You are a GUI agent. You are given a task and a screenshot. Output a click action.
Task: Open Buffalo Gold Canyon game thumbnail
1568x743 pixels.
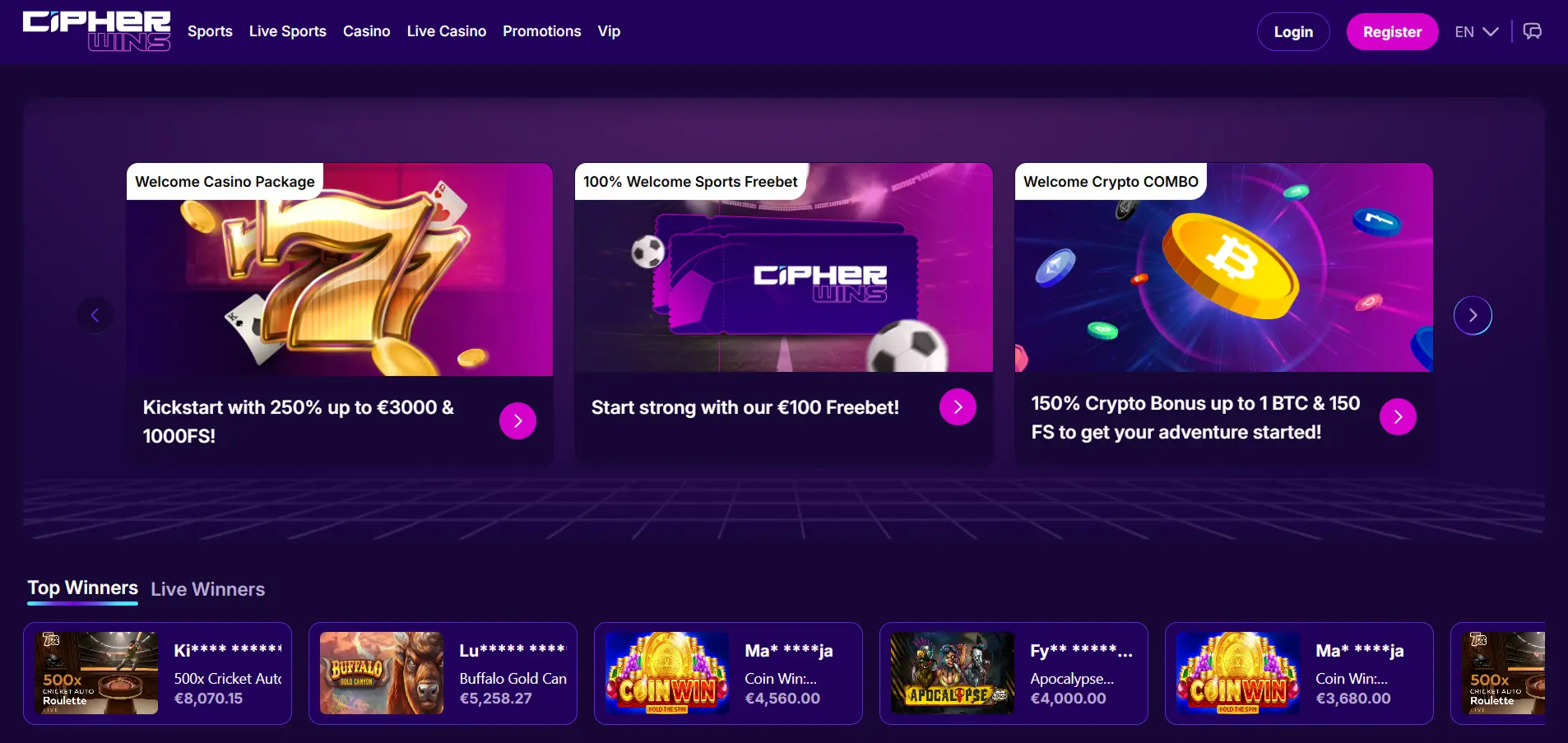click(x=381, y=673)
